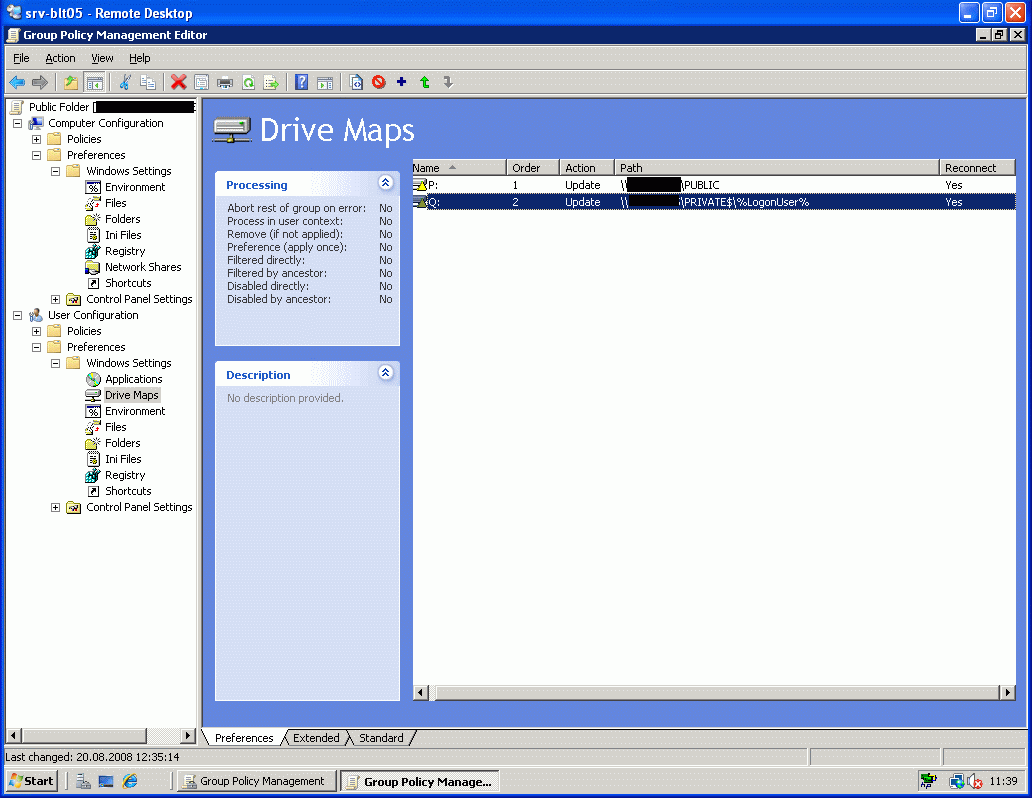Select the Q: drive map row

click(x=714, y=202)
